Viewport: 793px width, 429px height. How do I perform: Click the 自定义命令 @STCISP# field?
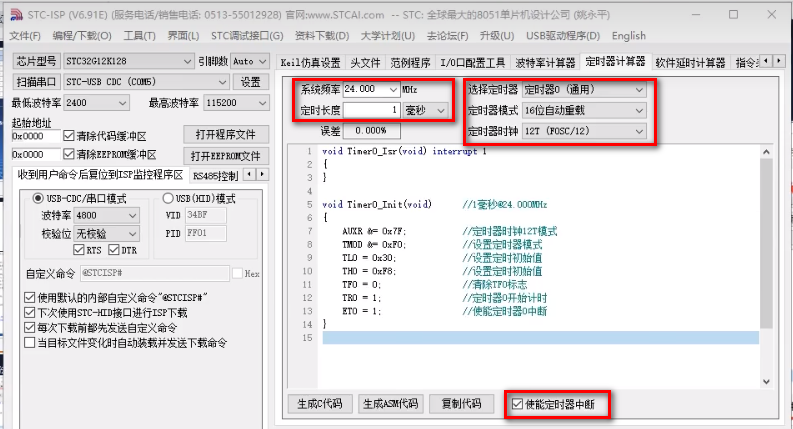[155, 273]
